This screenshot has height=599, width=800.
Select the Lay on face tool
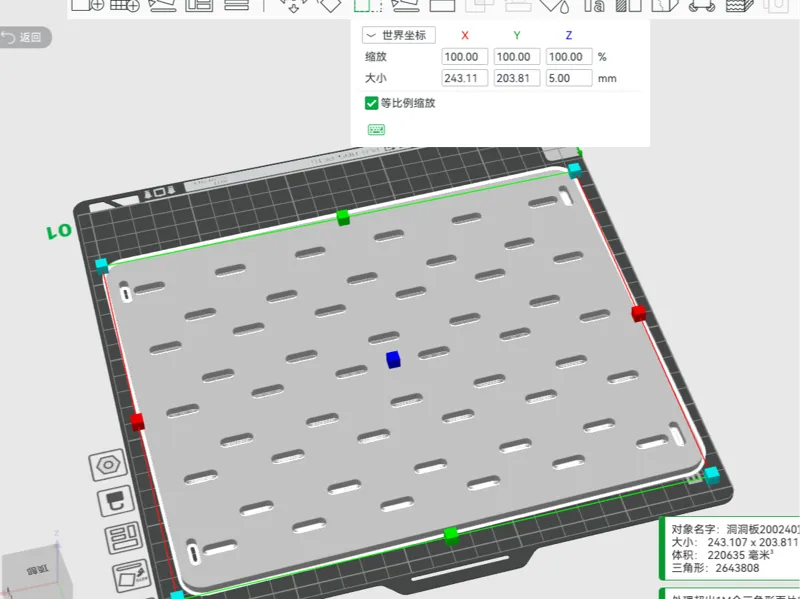point(405,5)
